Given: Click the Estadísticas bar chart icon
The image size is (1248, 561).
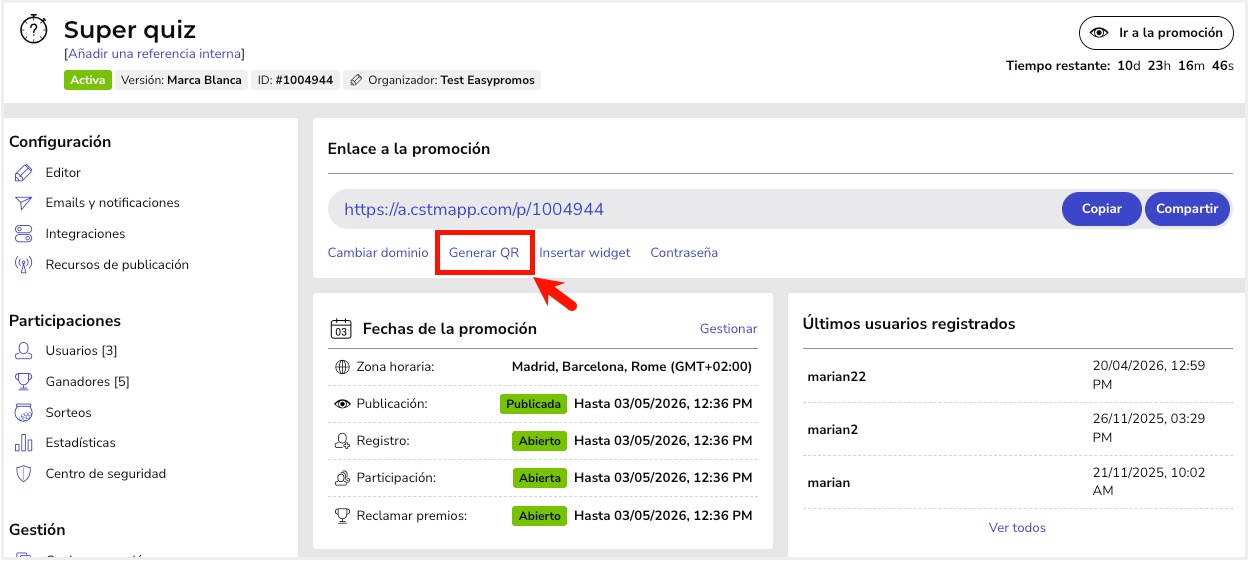Looking at the screenshot, I should 24,443.
